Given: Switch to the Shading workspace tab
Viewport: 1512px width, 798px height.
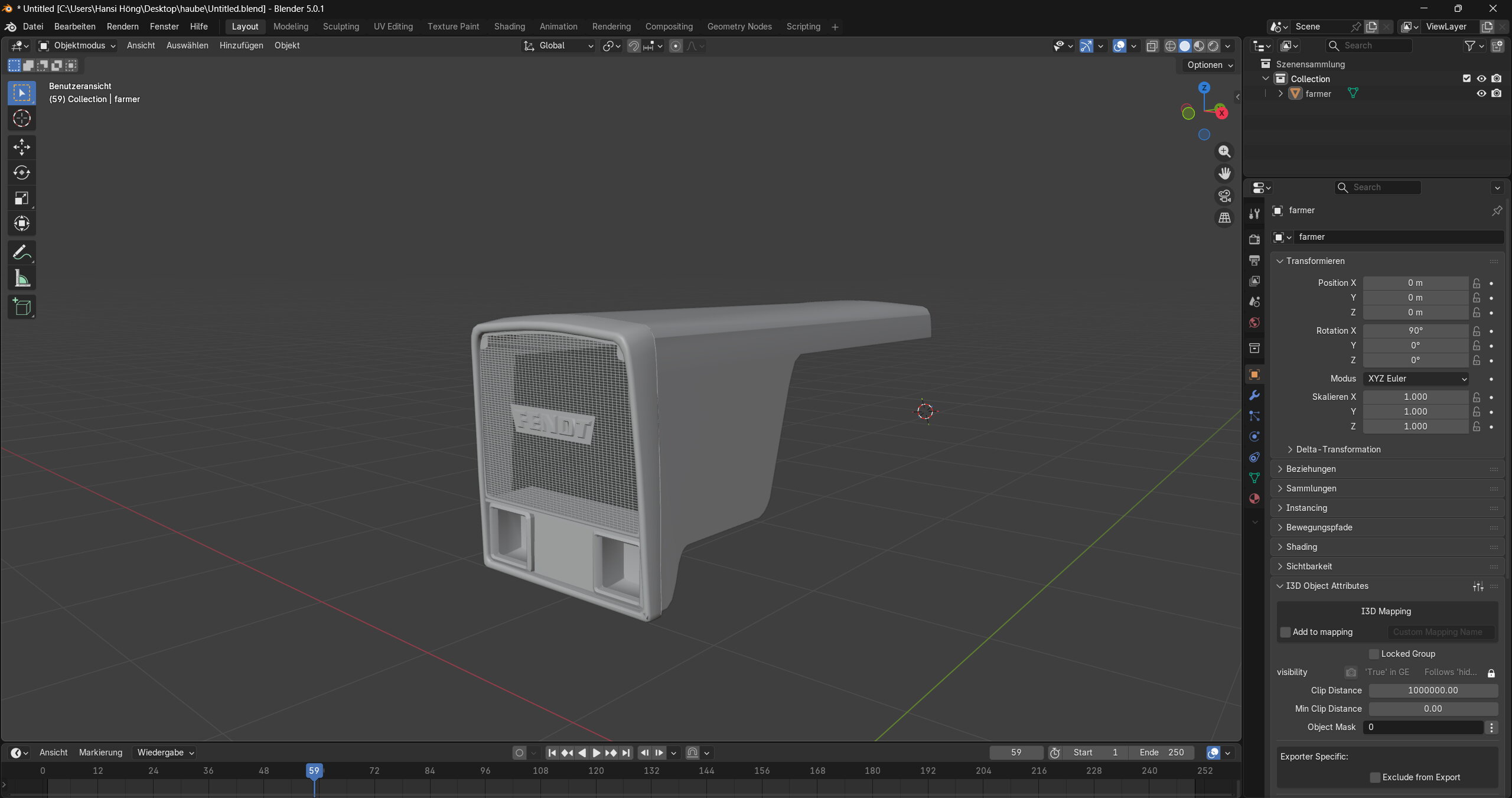Looking at the screenshot, I should (x=510, y=27).
